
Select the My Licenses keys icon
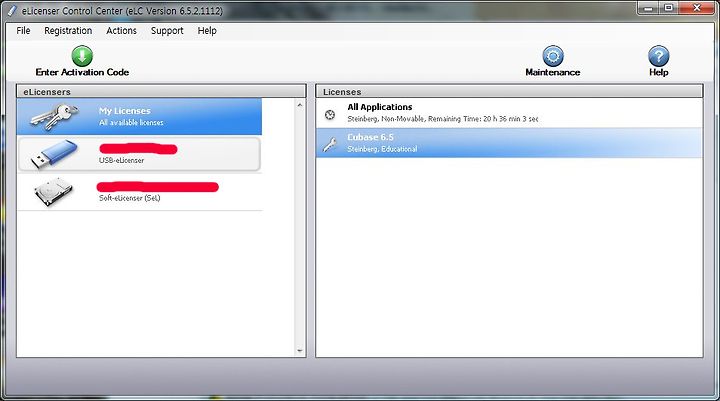coord(53,116)
